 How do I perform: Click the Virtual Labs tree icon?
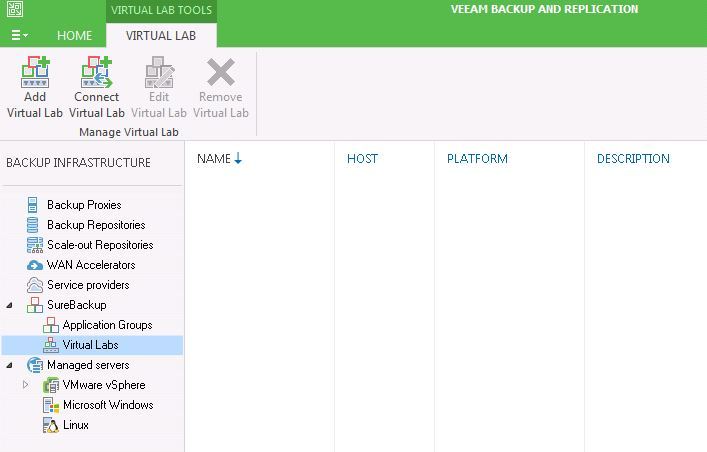(x=50, y=345)
